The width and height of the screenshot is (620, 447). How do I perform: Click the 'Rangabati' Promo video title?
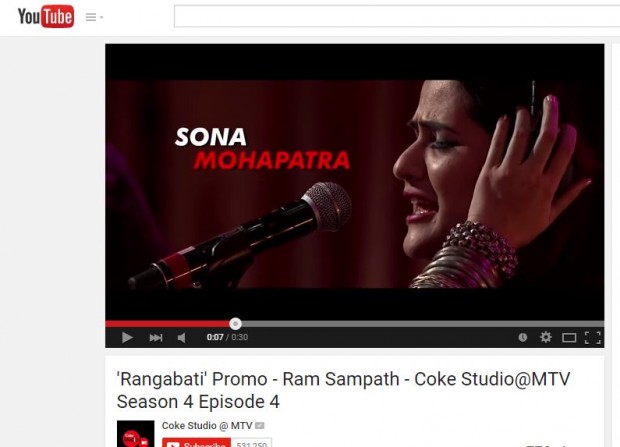343,390
